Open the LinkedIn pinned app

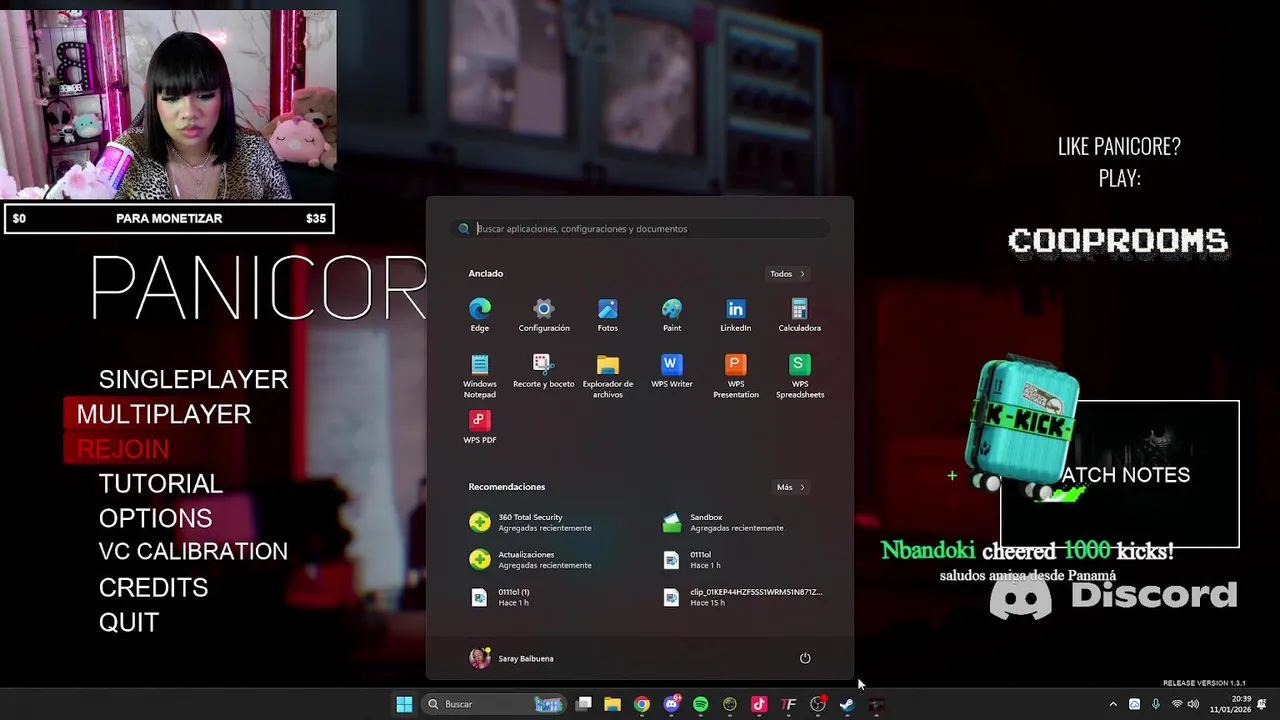(735, 315)
